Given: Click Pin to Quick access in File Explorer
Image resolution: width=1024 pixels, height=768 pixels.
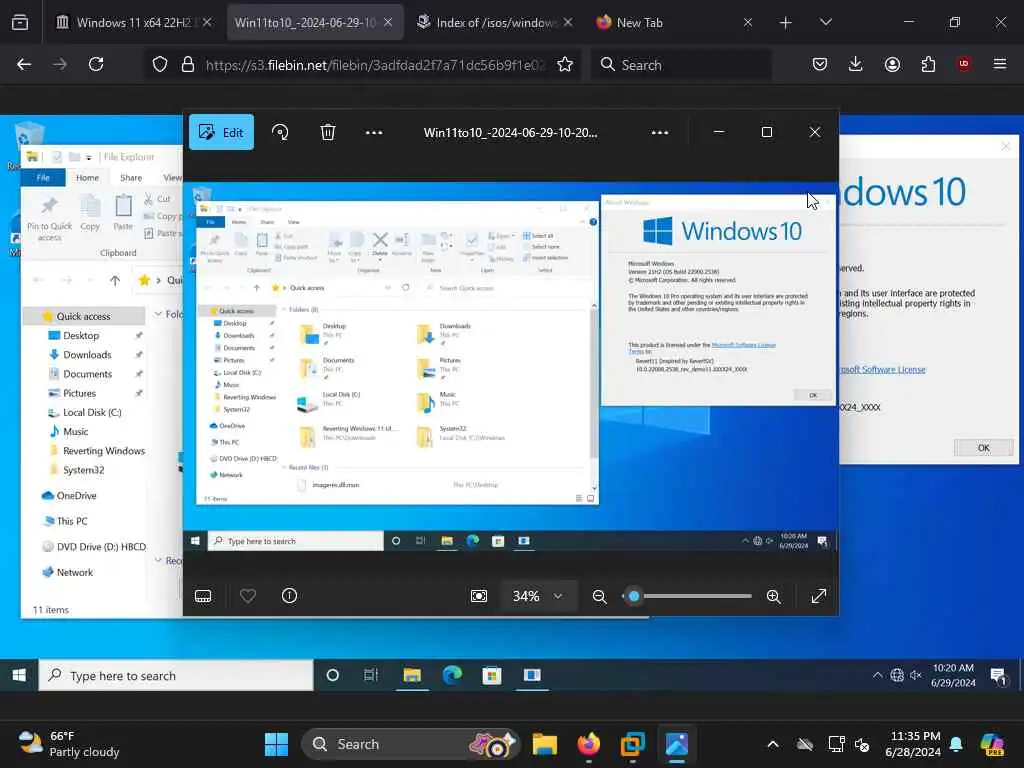Looking at the screenshot, I should pos(50,219).
